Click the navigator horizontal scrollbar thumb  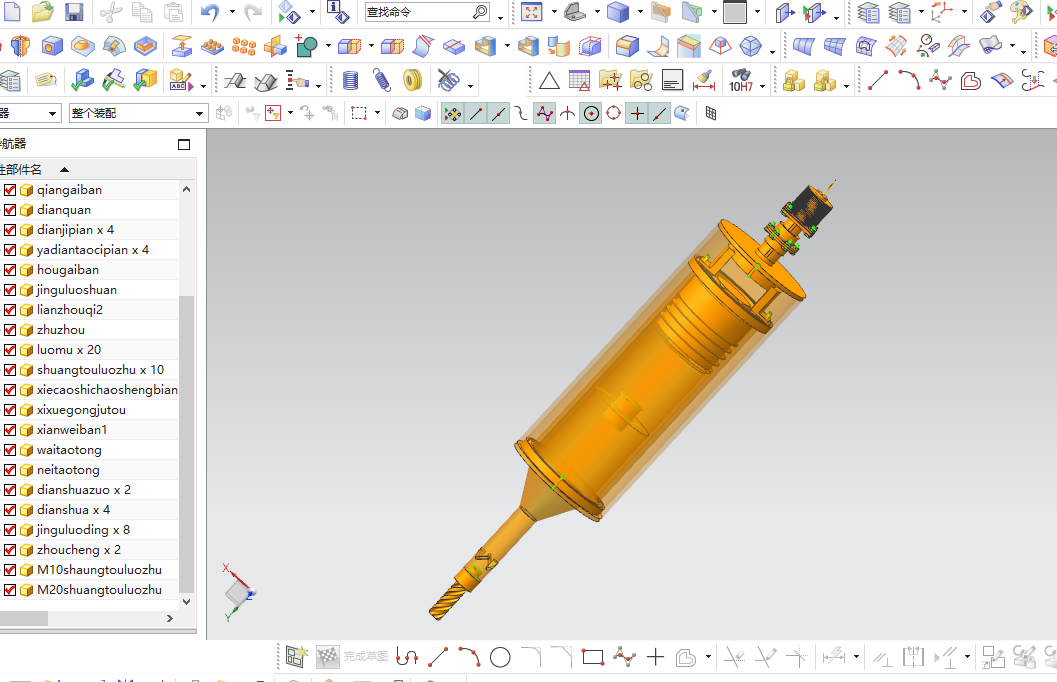click(x=23, y=618)
